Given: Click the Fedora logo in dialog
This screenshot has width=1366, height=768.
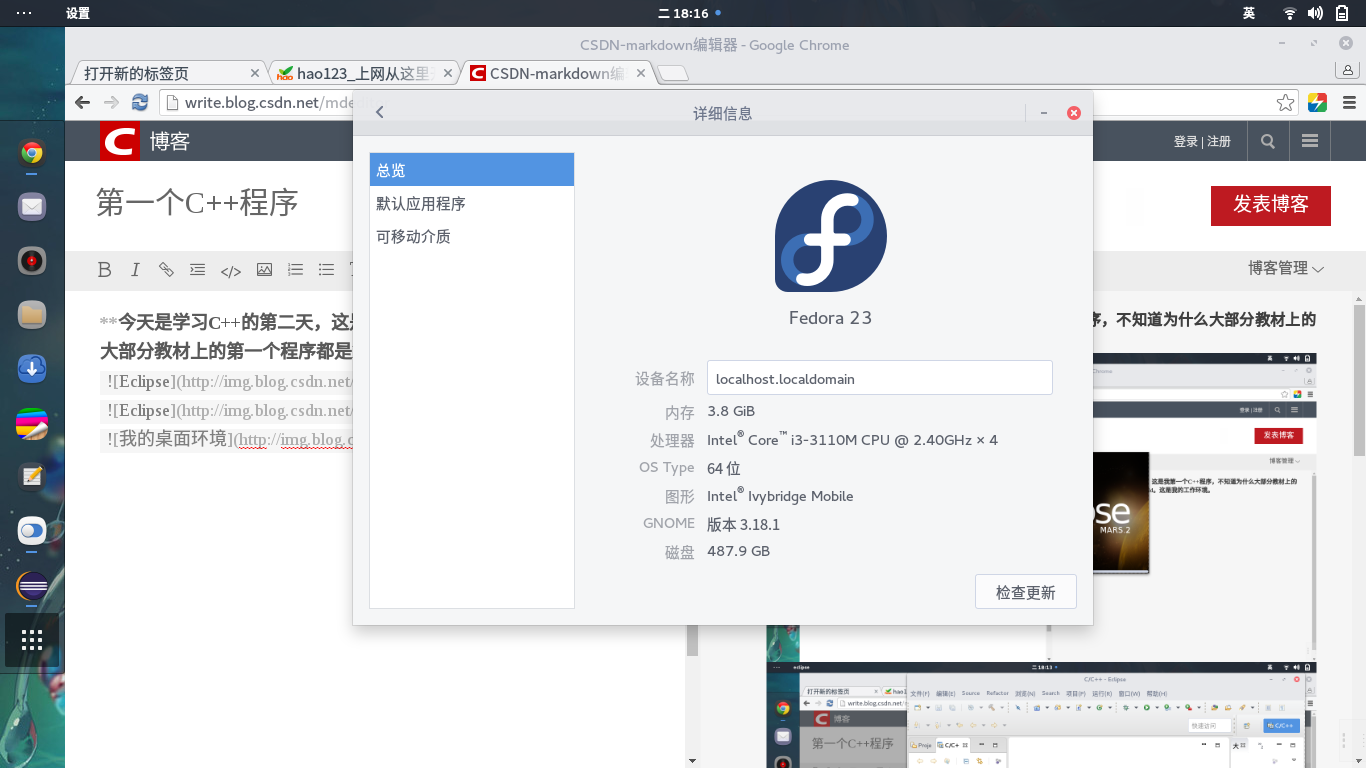Looking at the screenshot, I should tap(830, 236).
